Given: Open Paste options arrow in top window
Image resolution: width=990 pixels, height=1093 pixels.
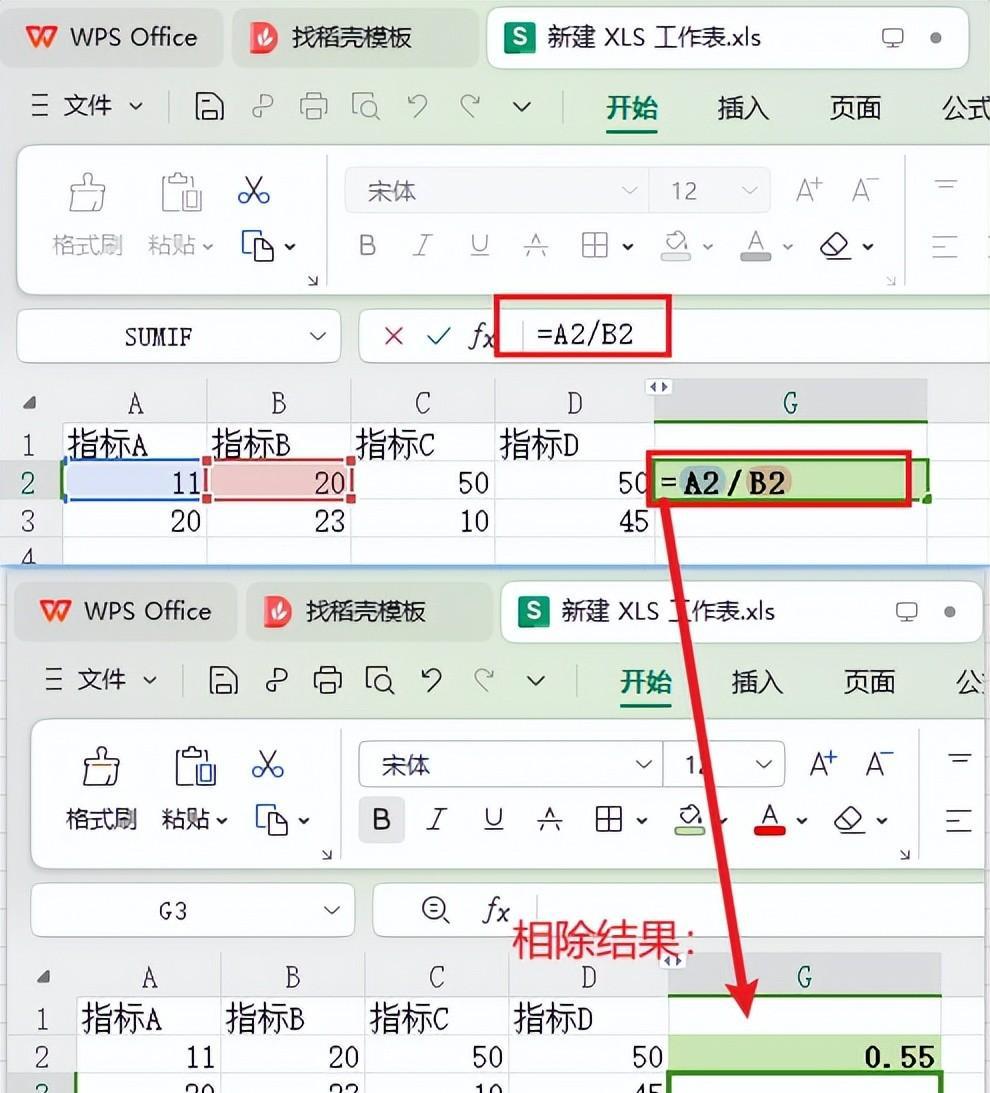Looking at the screenshot, I should (x=207, y=246).
